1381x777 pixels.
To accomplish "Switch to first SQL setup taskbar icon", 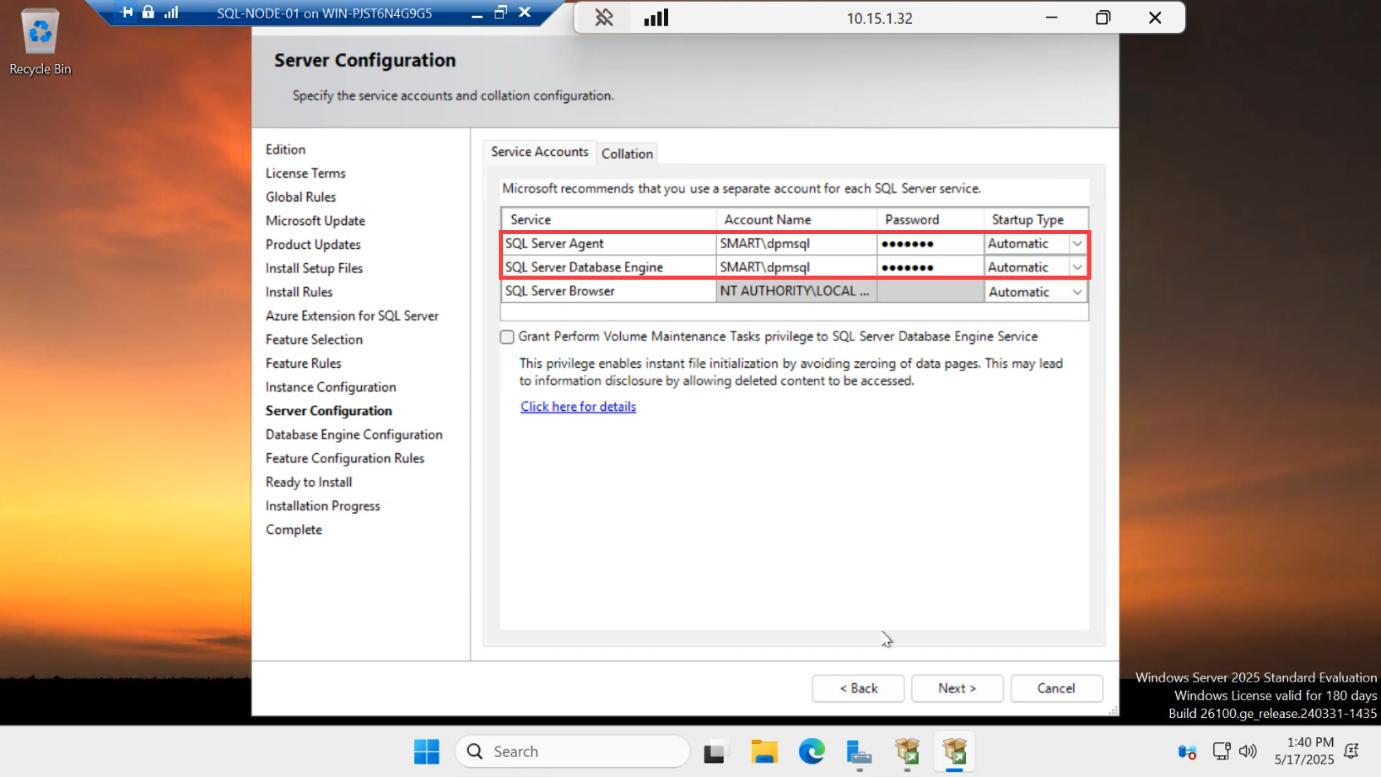I will click(x=907, y=751).
